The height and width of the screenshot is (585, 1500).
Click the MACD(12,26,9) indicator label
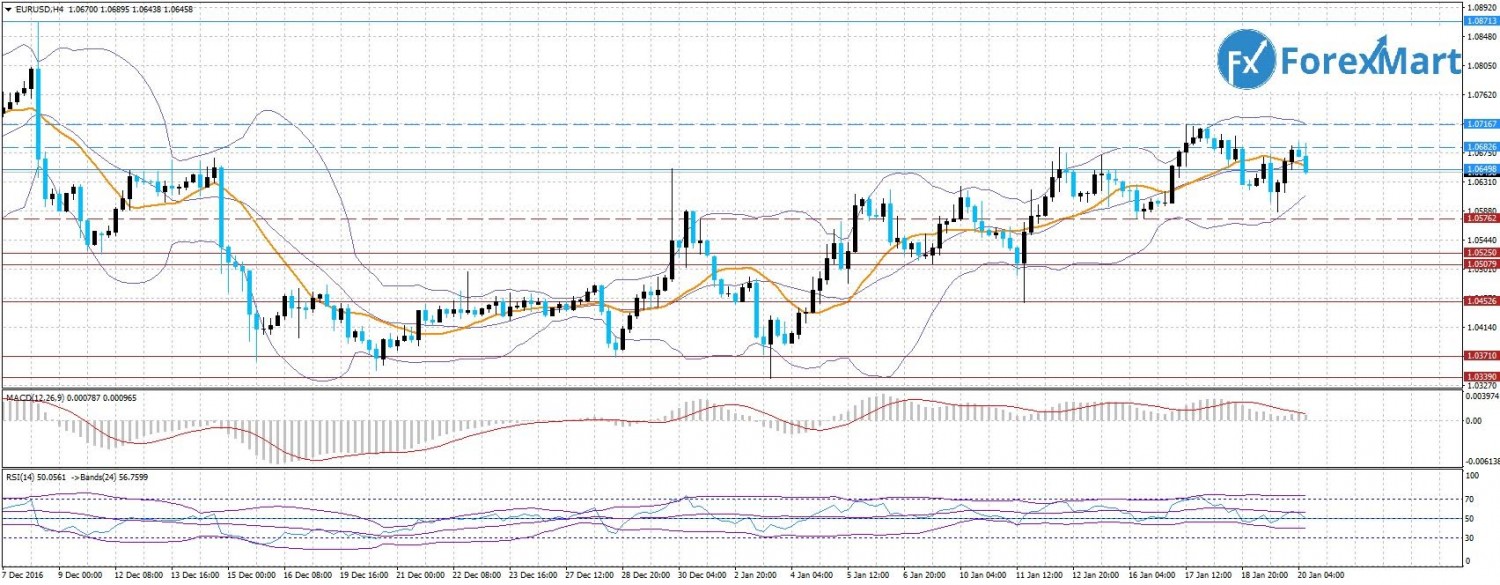point(37,398)
